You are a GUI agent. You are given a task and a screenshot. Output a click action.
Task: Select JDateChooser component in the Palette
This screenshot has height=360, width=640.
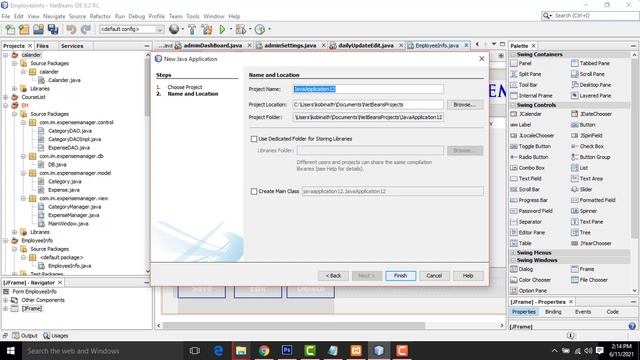[591, 114]
